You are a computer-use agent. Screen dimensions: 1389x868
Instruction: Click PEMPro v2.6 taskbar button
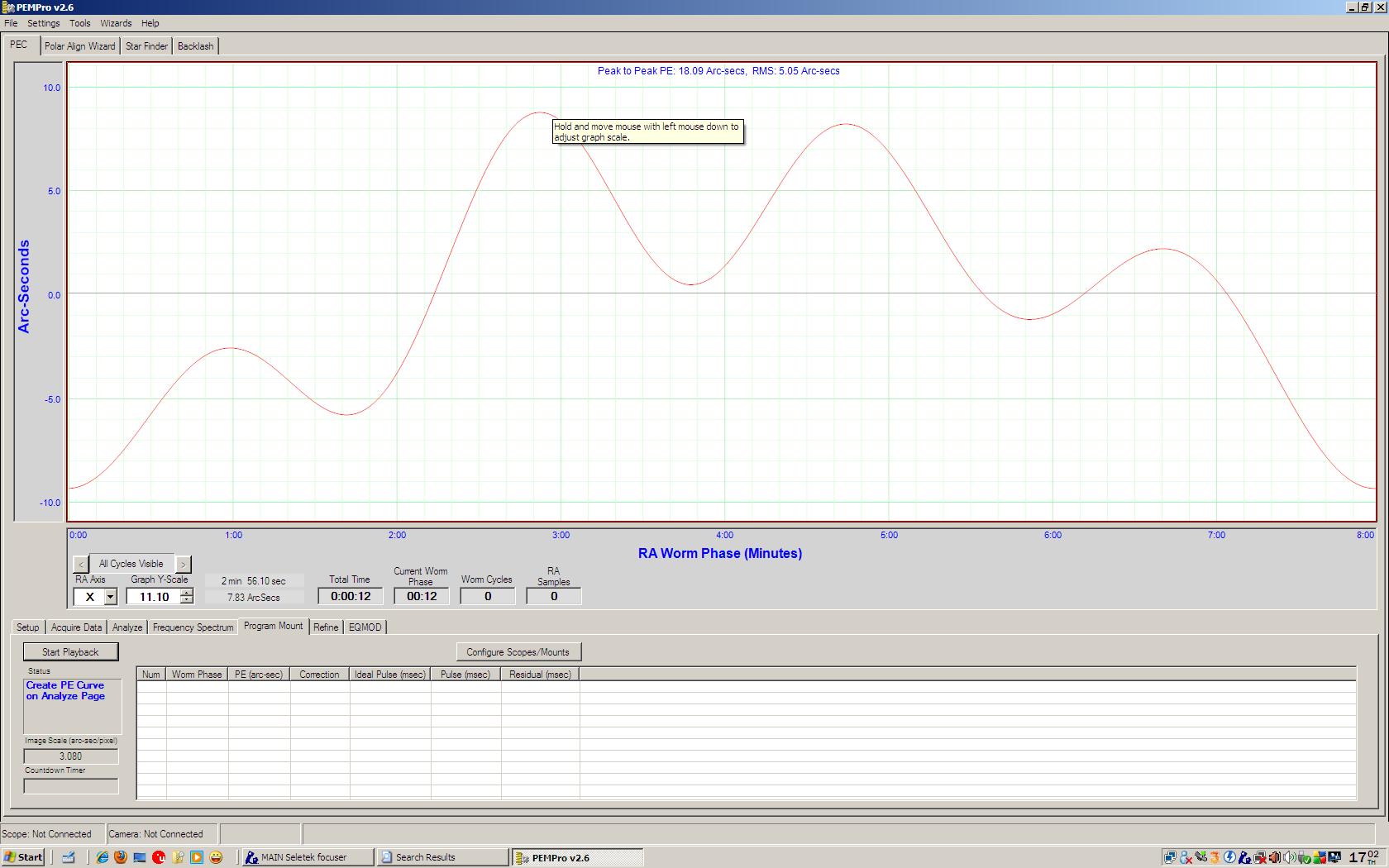[576, 857]
